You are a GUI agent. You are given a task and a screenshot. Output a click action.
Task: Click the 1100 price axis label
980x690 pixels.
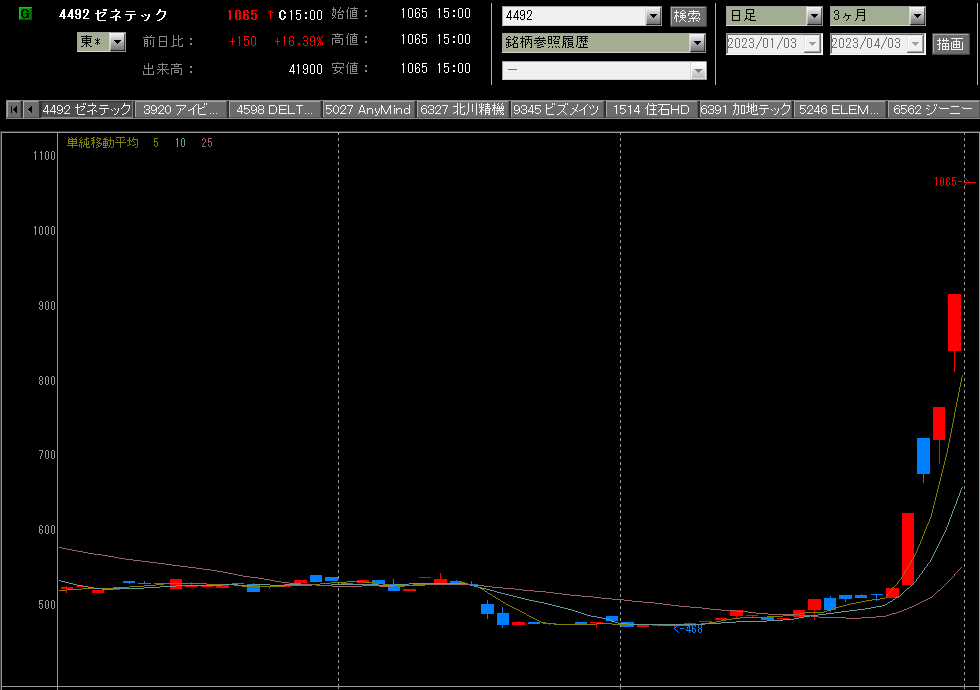coord(44,156)
